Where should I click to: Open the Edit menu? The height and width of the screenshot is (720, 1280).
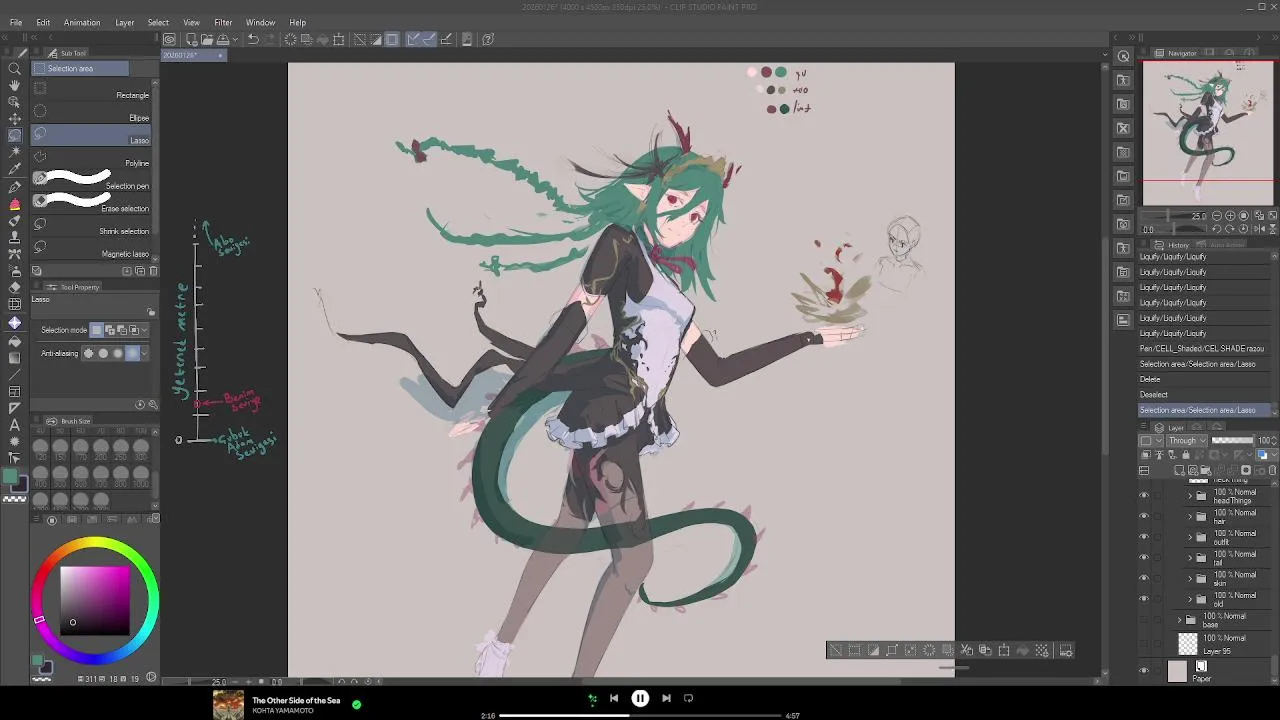[43, 22]
